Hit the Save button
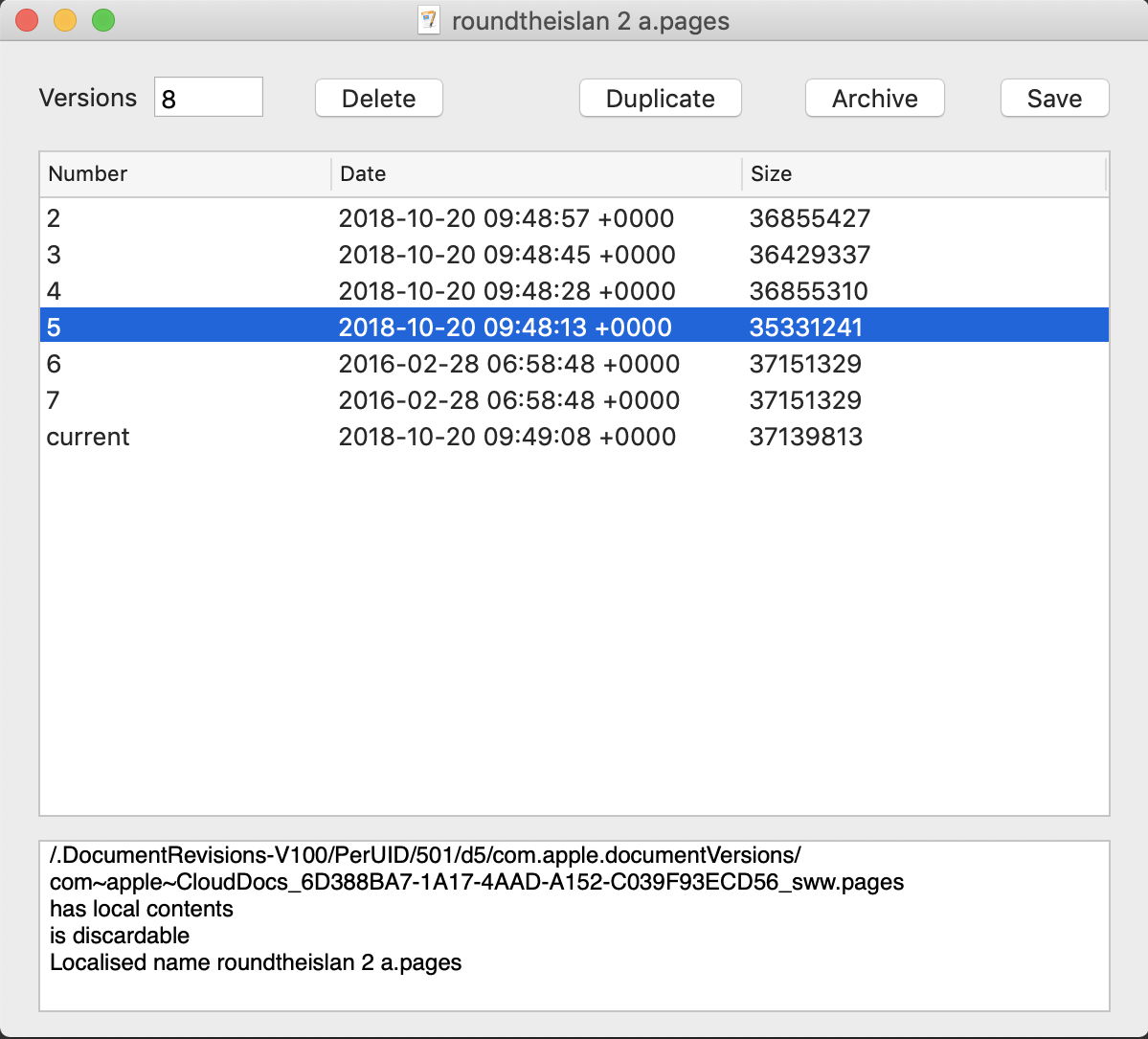 tap(1054, 98)
